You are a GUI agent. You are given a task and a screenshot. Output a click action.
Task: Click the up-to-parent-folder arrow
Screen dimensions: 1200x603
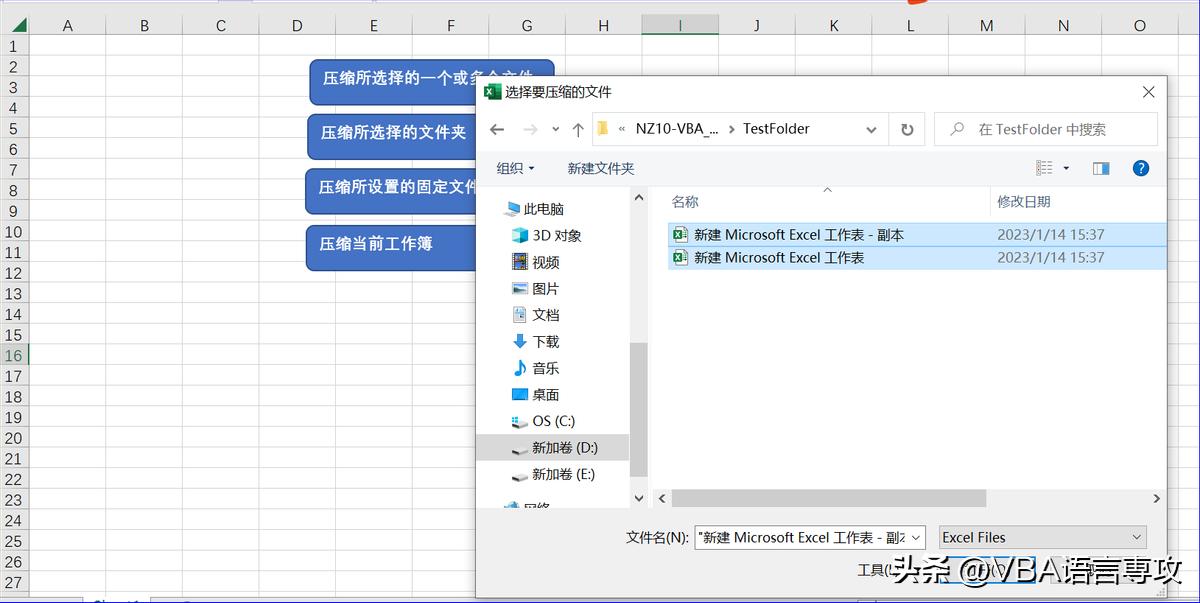point(578,129)
